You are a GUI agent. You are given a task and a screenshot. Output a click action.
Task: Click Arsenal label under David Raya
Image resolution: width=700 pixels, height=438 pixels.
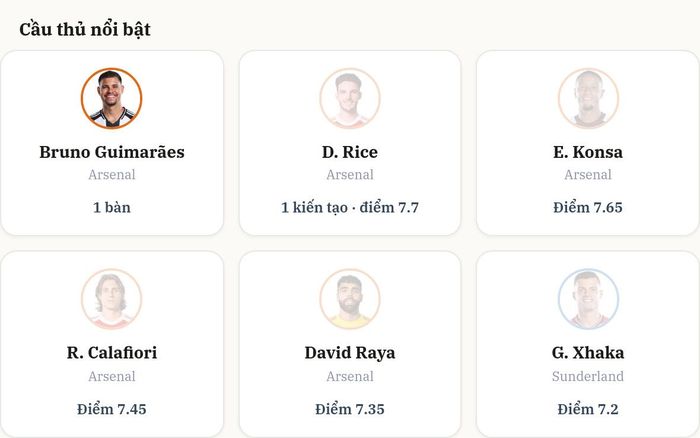[x=350, y=376]
